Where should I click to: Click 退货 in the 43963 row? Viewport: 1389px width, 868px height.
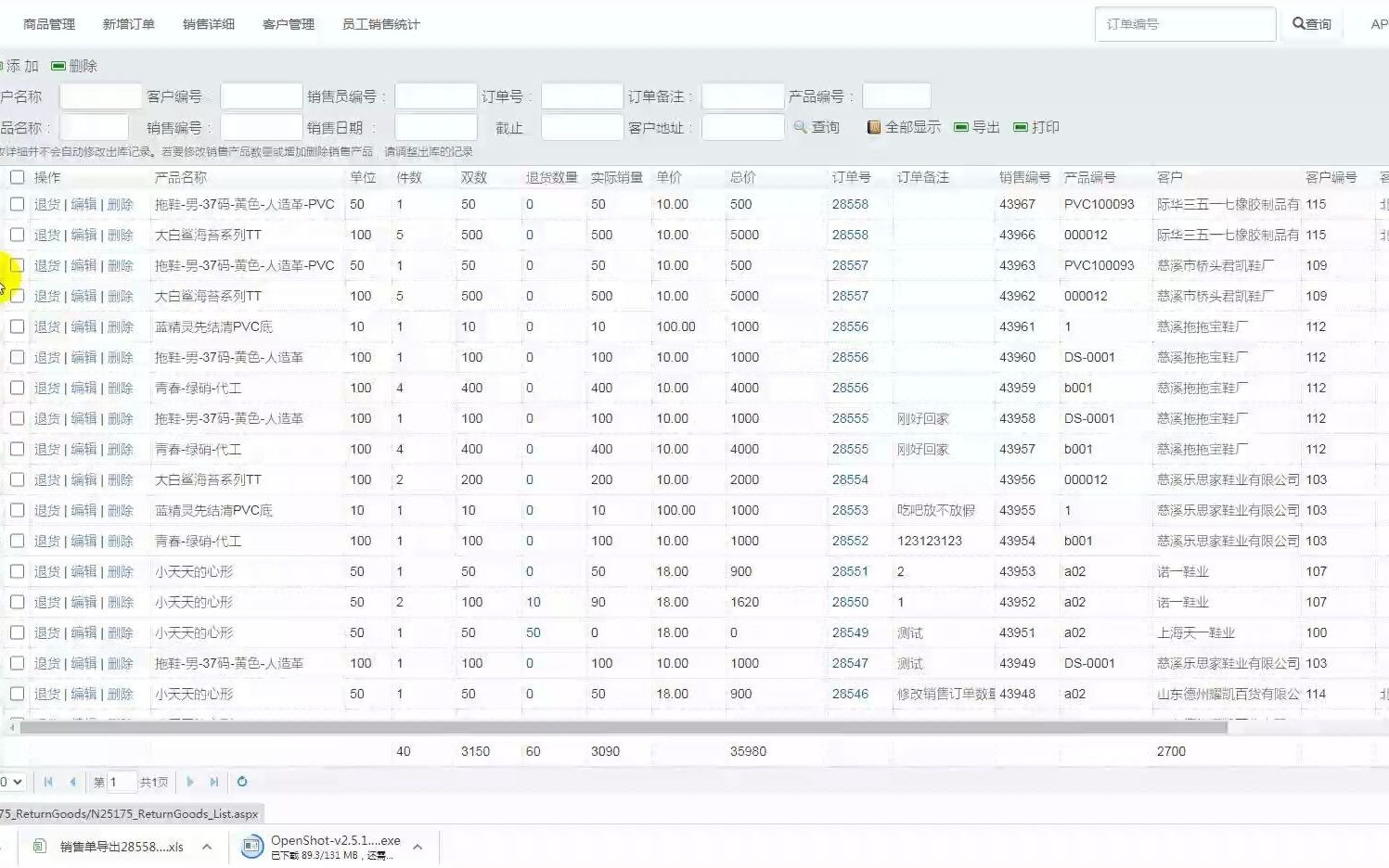pos(47,265)
